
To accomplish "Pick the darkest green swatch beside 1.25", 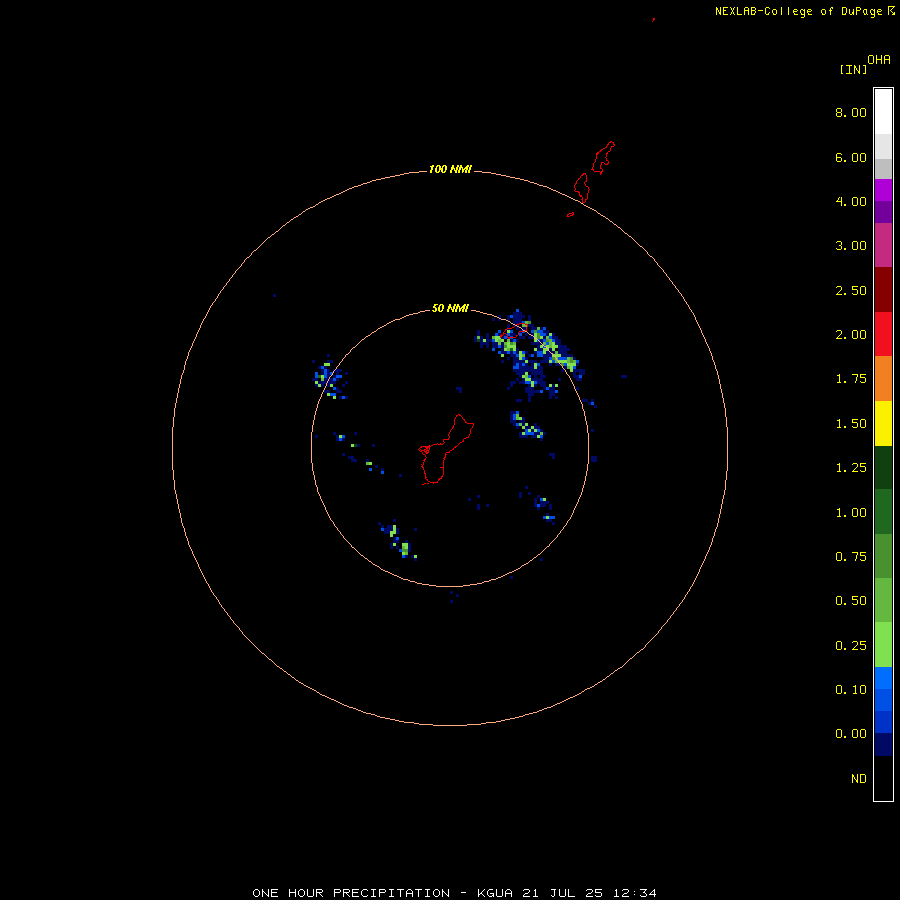I will (x=883, y=468).
